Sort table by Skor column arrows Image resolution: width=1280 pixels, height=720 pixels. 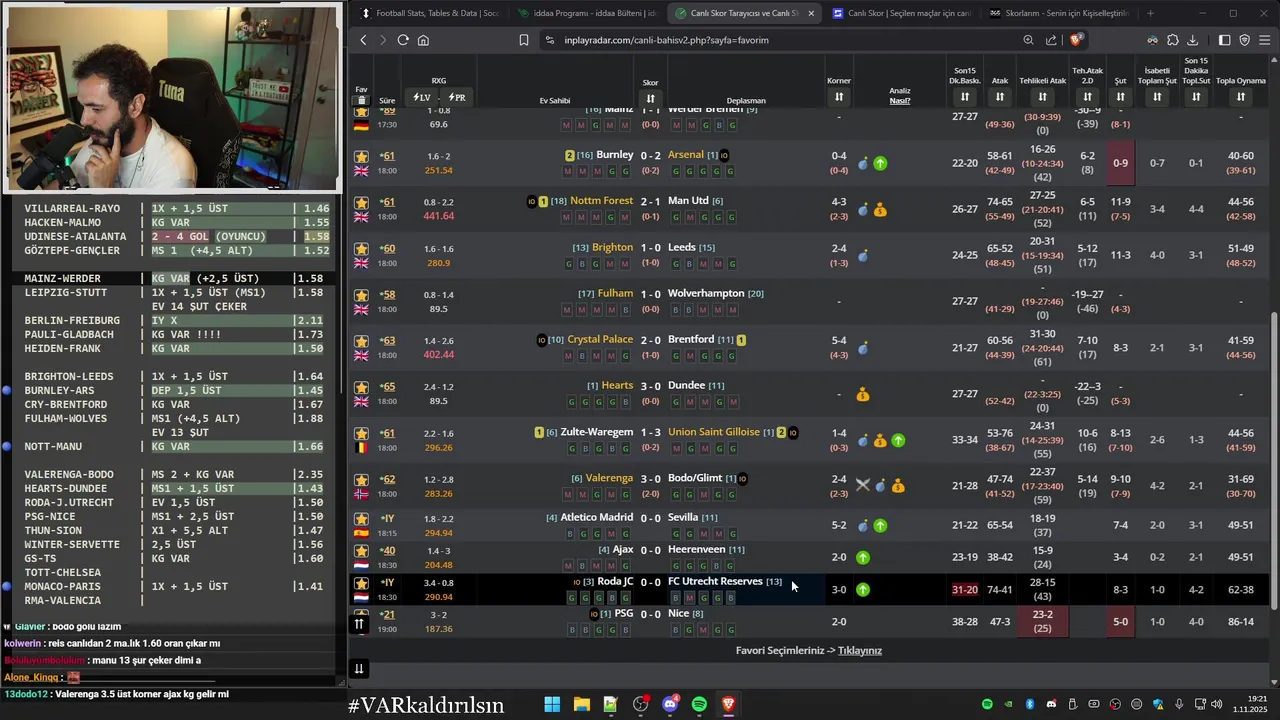click(650, 98)
